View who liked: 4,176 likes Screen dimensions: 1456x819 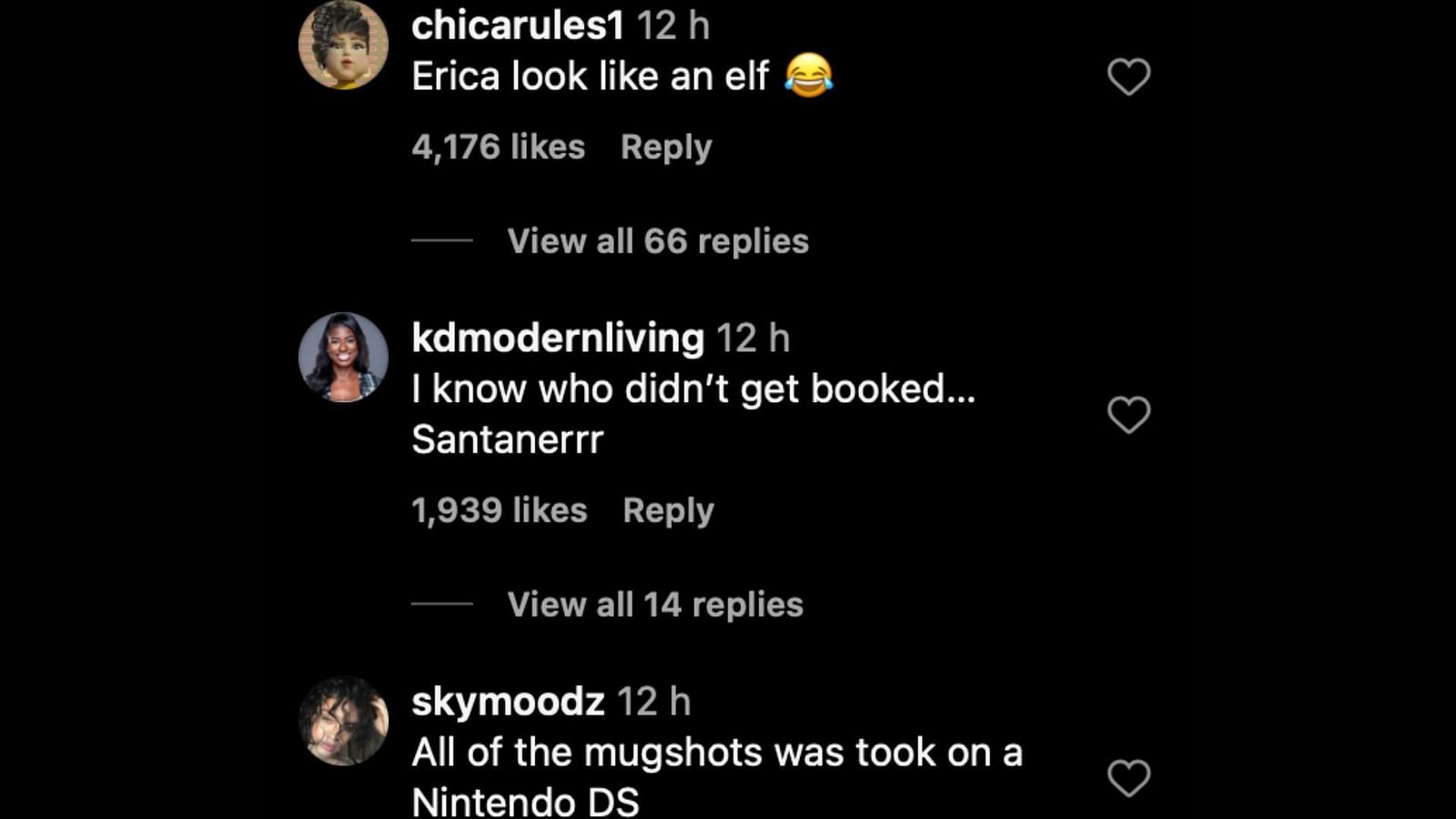pos(499,147)
